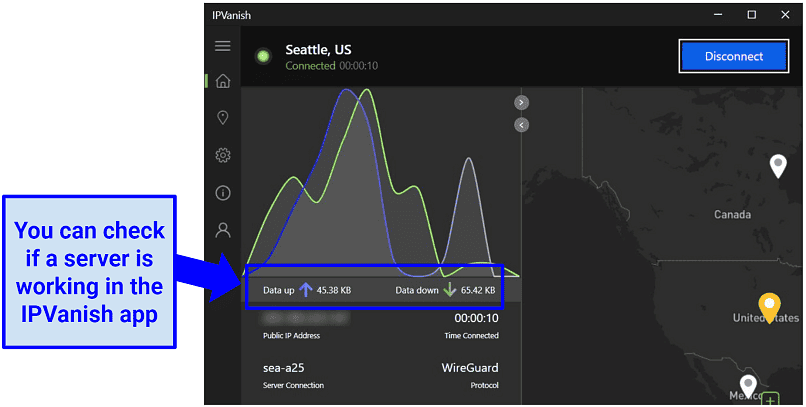Viewport: 806px width, 407px height.
Task: Expand panel with right chevron arrow
Action: (521, 103)
